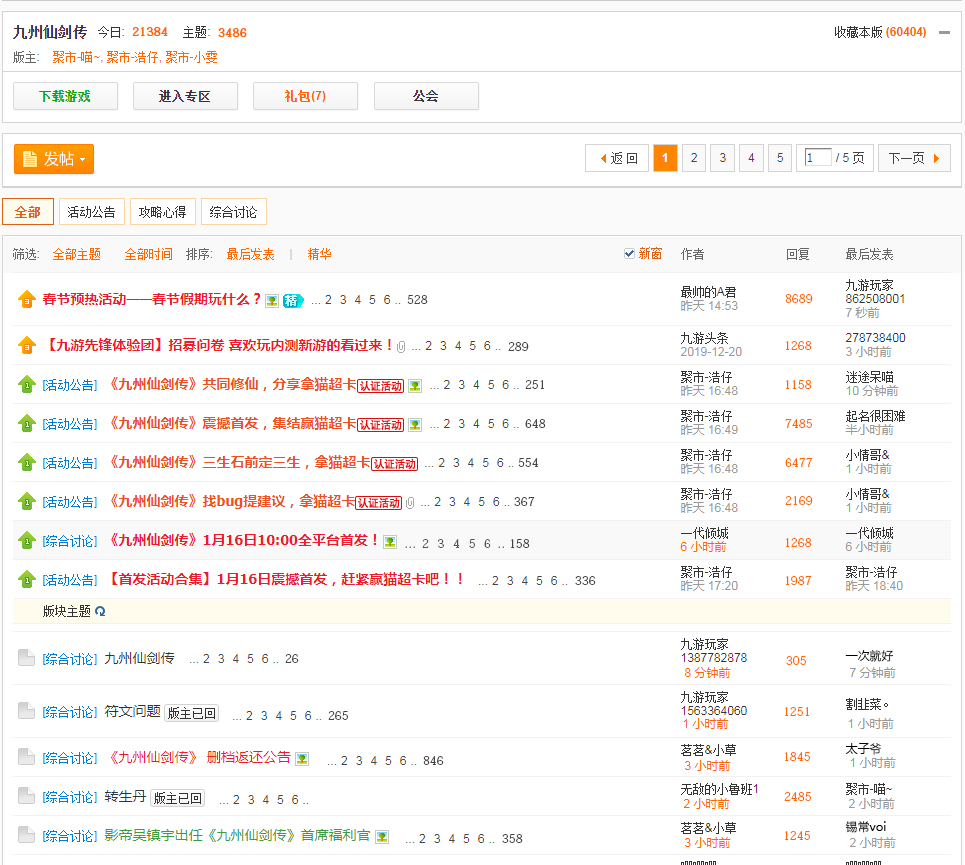Open thread 符文问题

132,712
